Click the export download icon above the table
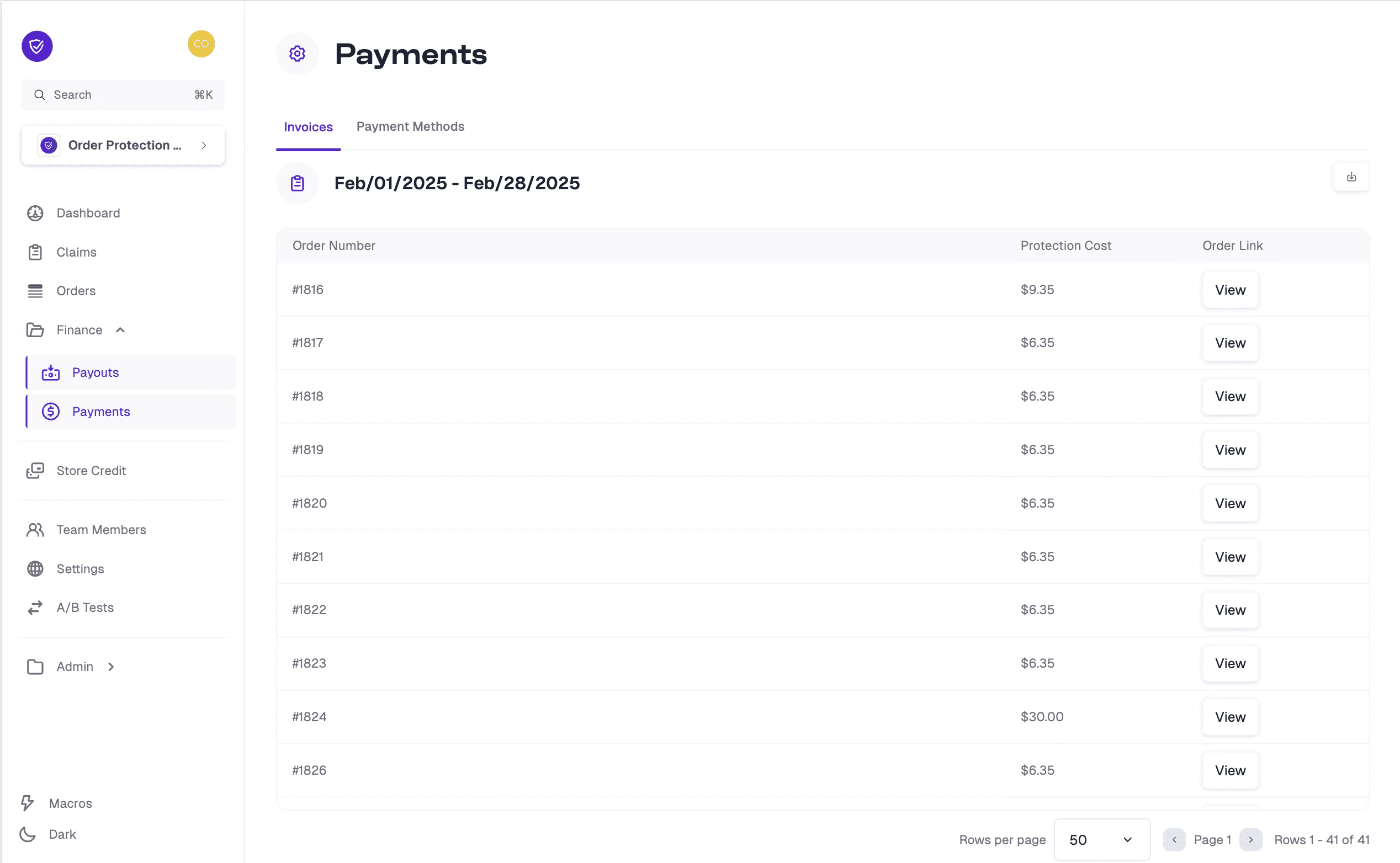 1351,177
